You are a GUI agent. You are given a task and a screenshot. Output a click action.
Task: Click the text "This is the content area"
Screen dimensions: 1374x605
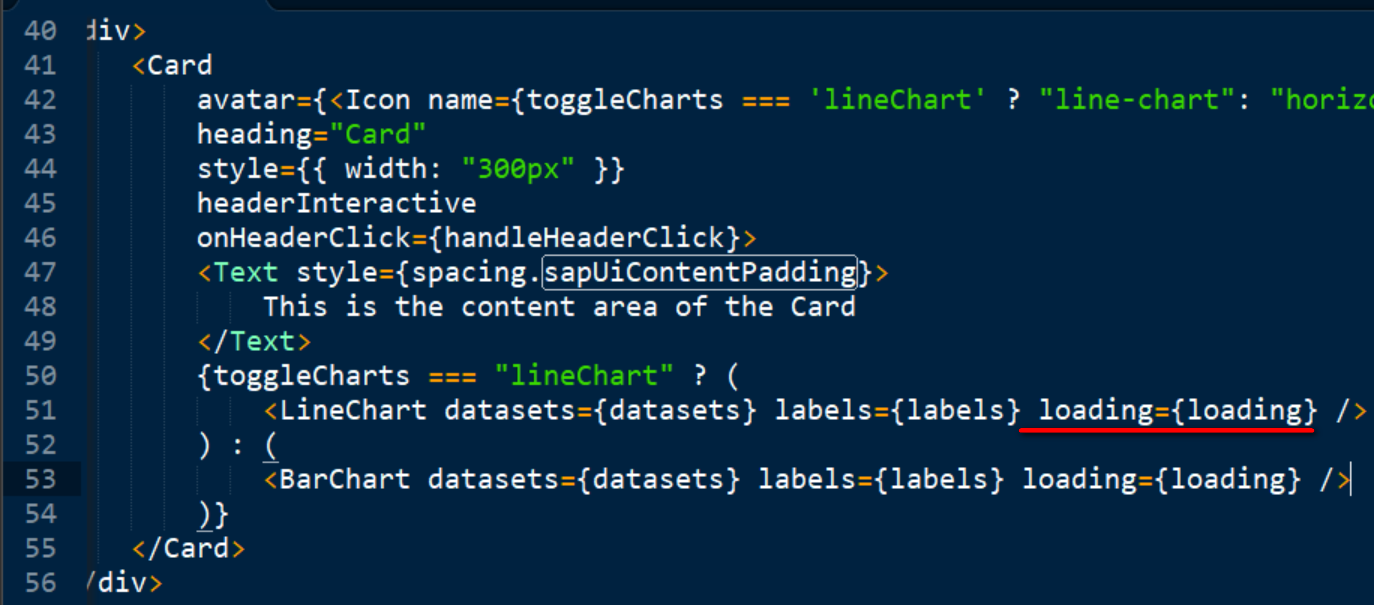click(461, 307)
